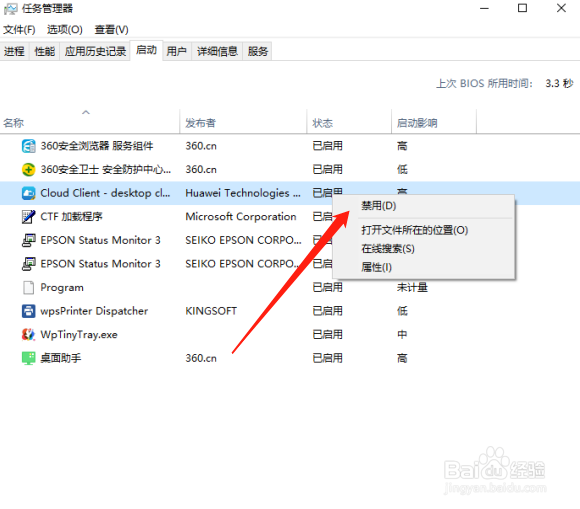Sort by the 名称 column header

point(90,122)
